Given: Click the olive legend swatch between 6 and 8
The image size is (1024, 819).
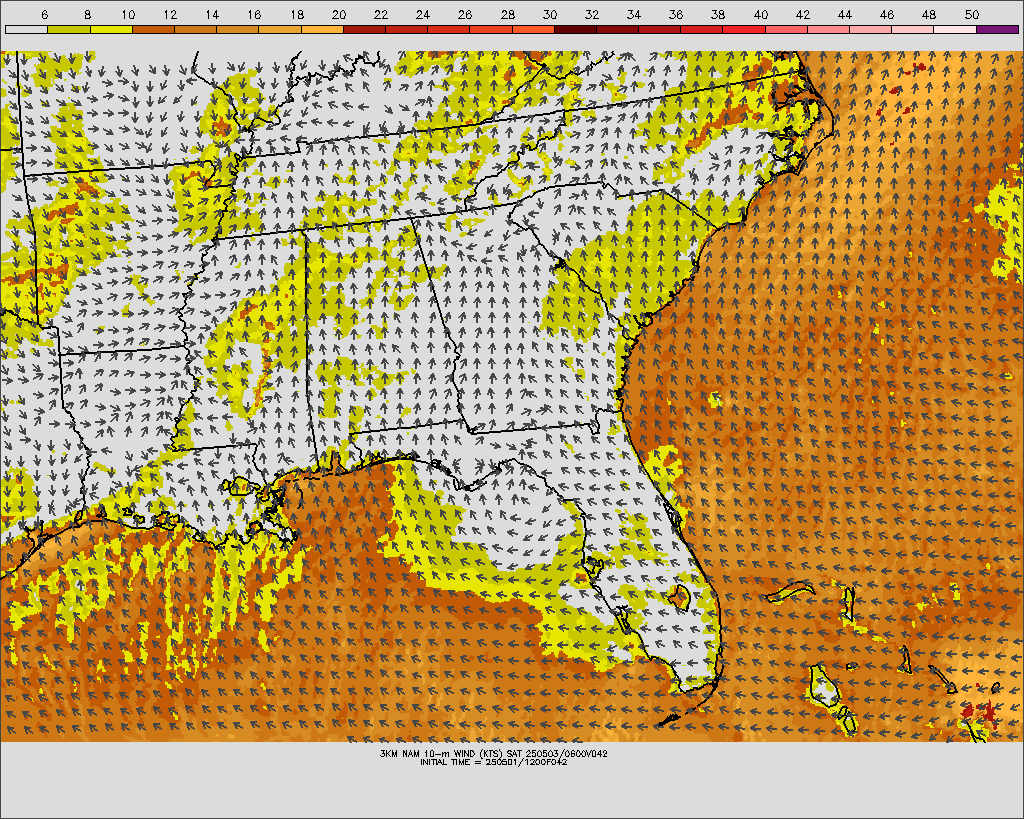Looking at the screenshot, I should (69, 29).
